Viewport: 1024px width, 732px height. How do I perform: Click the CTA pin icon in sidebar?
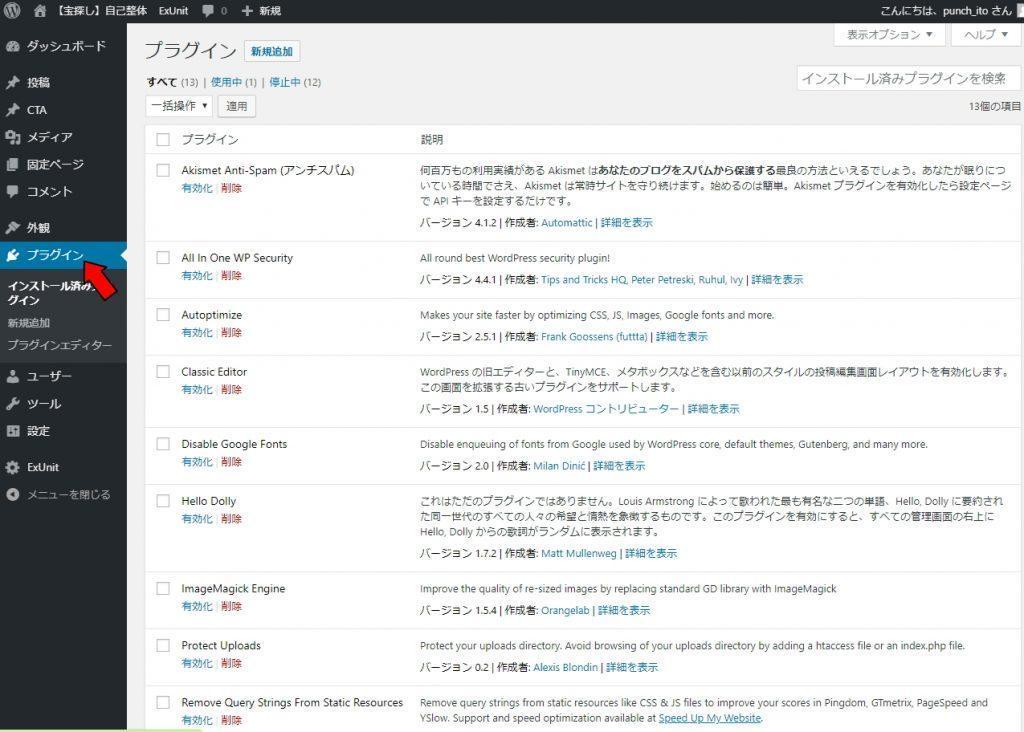(12, 110)
